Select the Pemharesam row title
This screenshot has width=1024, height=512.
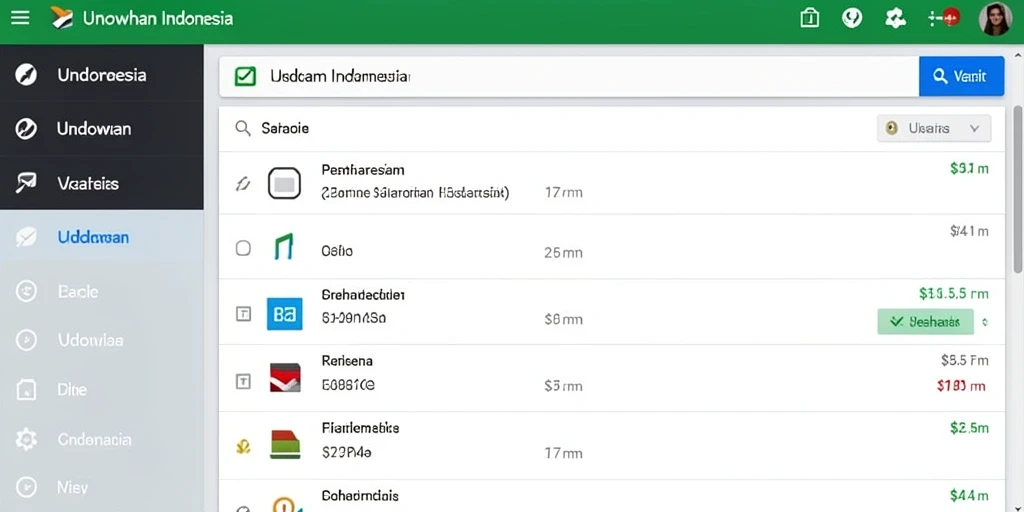(363, 170)
